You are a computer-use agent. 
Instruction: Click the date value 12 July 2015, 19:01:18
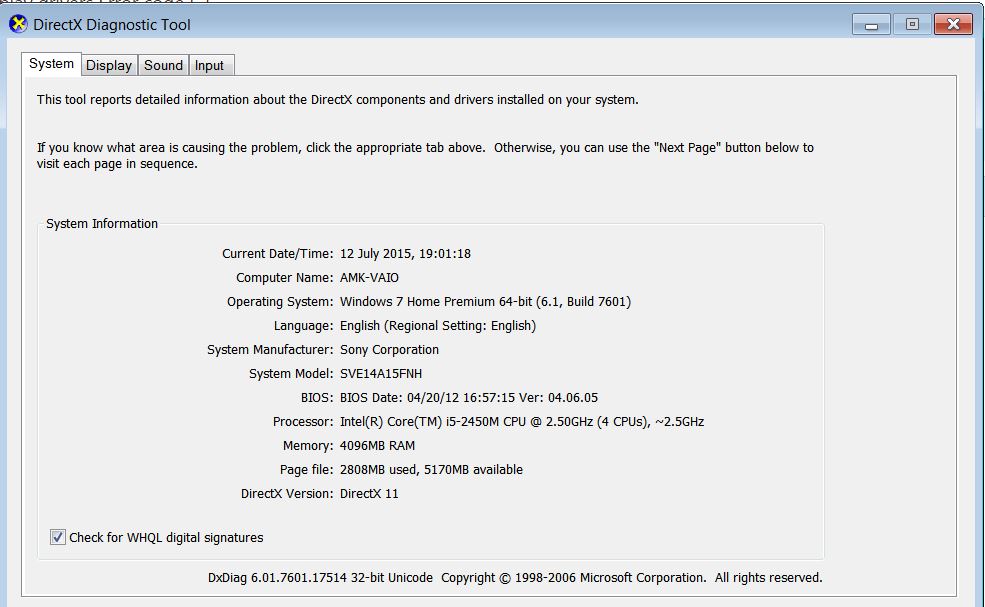pos(405,254)
